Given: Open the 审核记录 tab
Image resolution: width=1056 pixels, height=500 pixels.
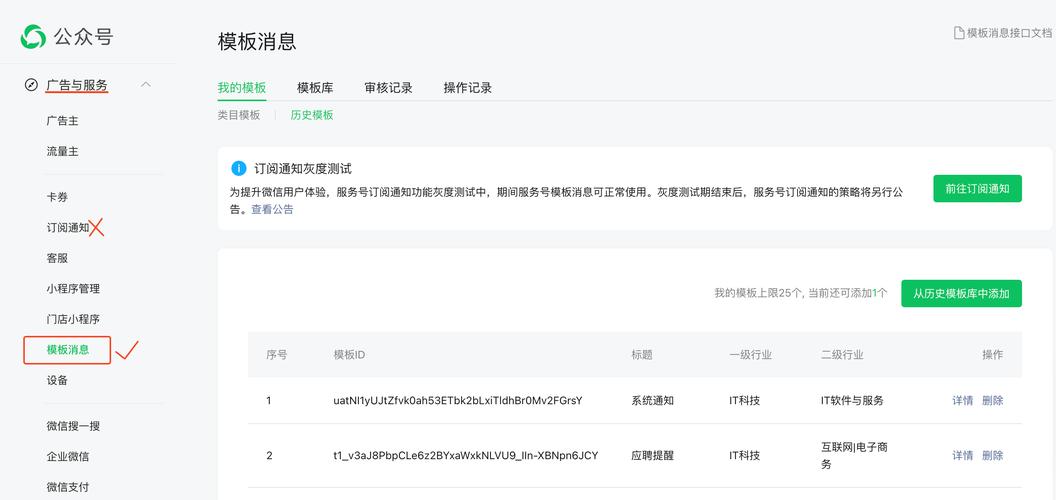Looking at the screenshot, I should pyautogui.click(x=388, y=88).
